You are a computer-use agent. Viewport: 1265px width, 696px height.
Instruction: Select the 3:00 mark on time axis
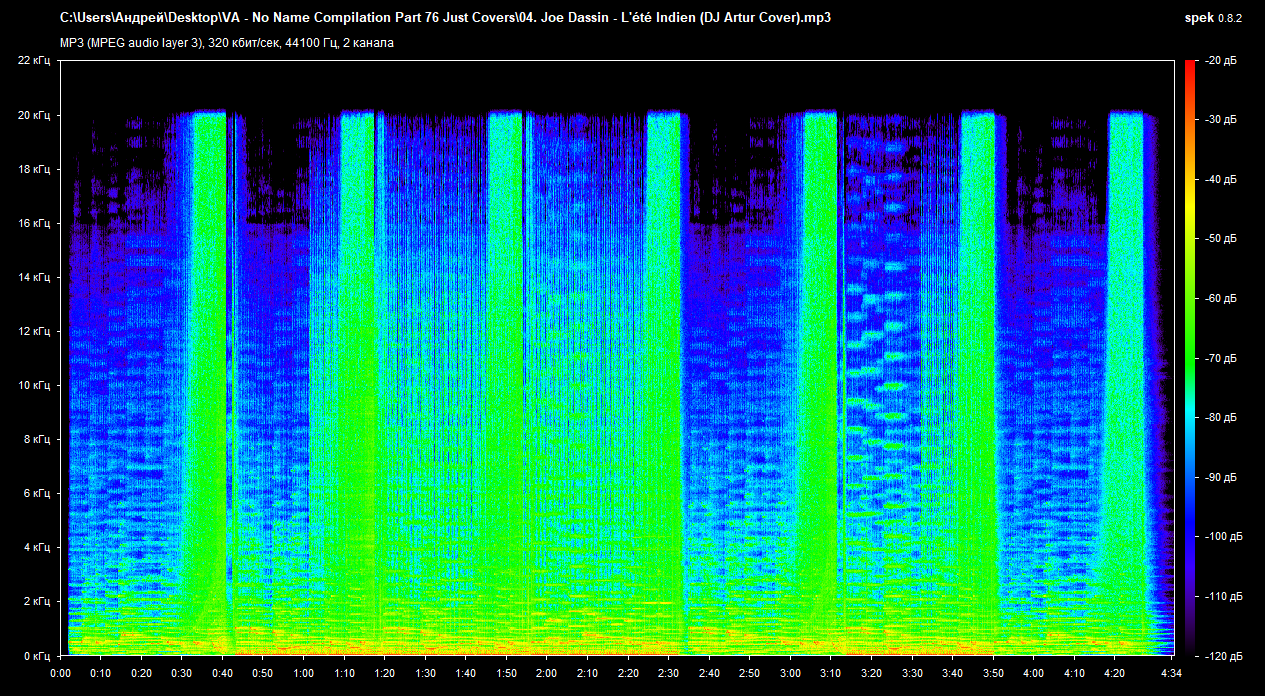coord(790,673)
